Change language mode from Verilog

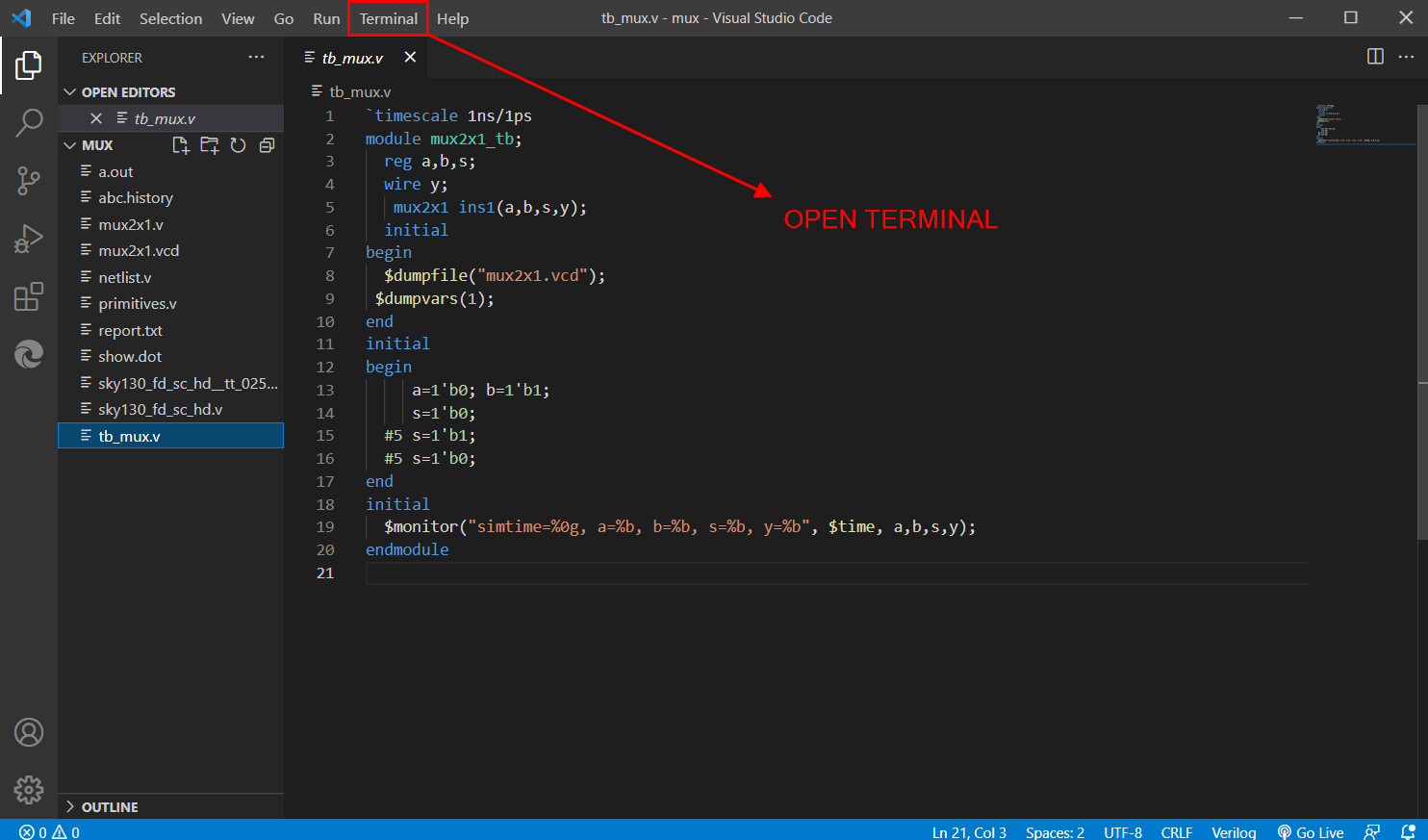click(1234, 832)
